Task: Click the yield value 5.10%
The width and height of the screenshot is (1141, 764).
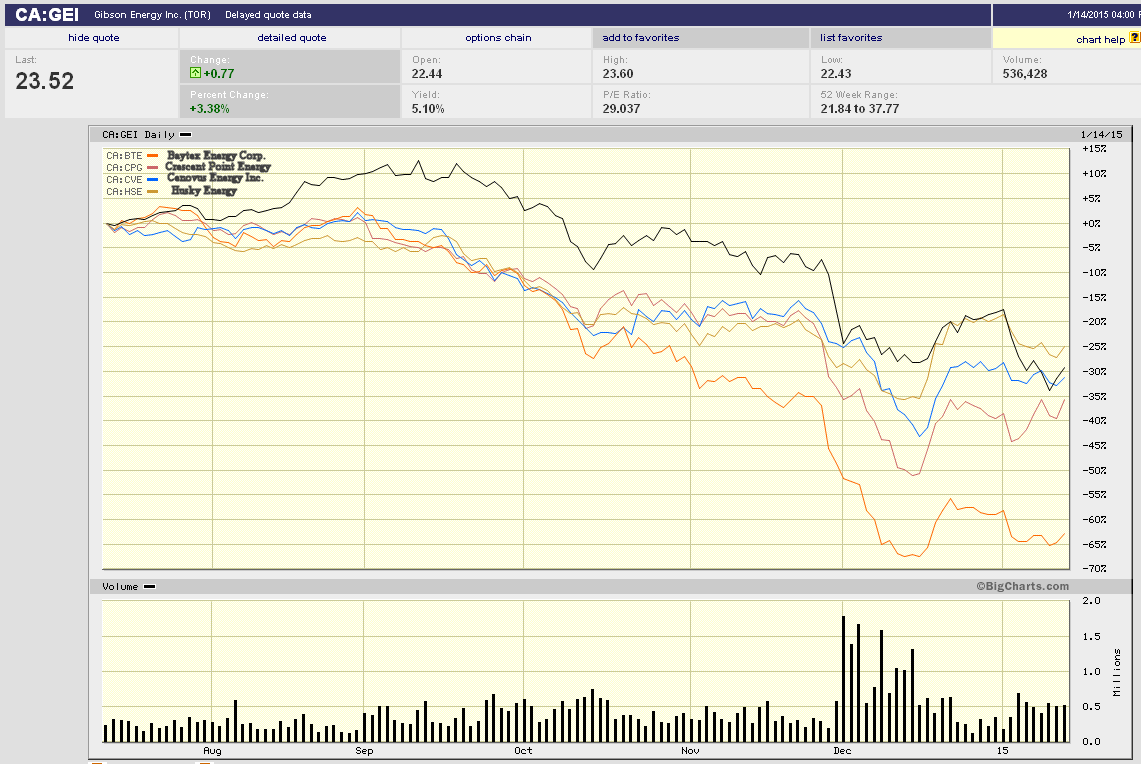Action: click(x=428, y=108)
